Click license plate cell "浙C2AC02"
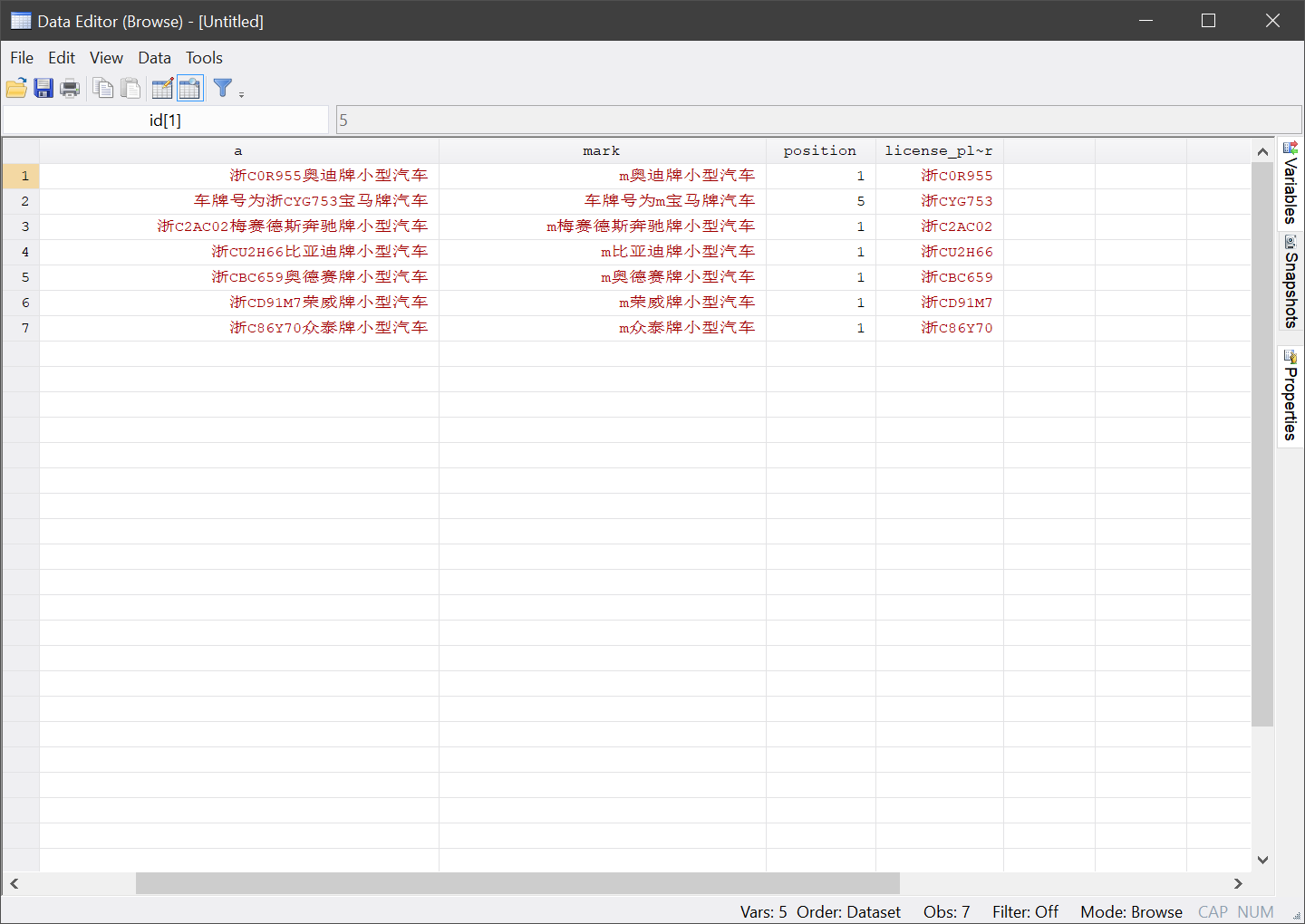Viewport: 1305px width, 924px height. click(x=940, y=226)
